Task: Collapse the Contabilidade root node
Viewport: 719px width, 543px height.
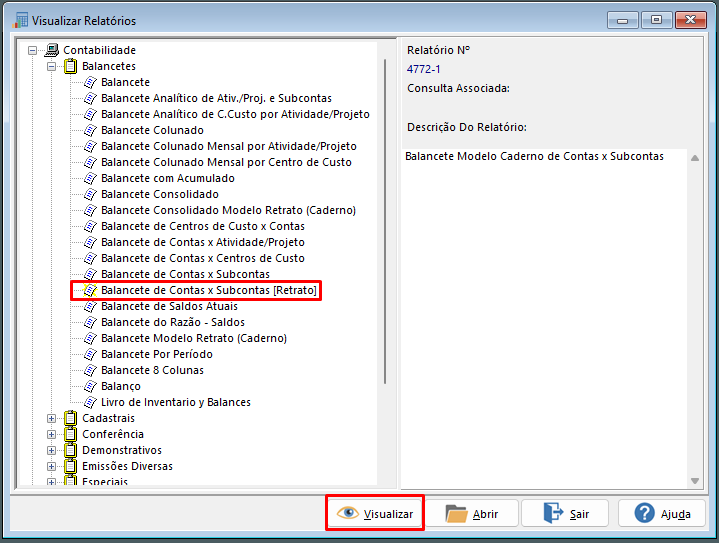Action: (x=32, y=50)
